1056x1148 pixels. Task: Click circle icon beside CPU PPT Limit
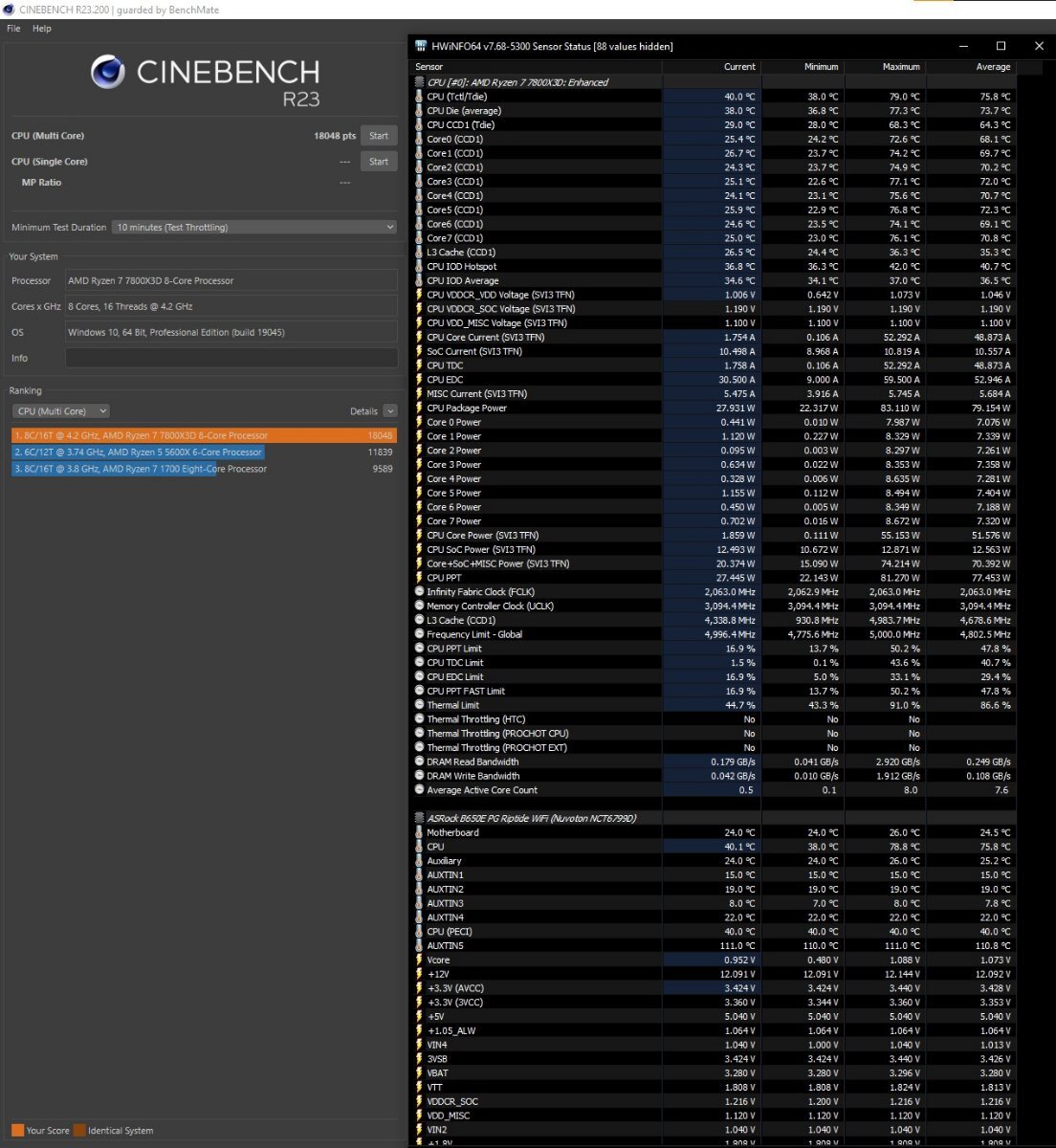pyautogui.click(x=419, y=649)
